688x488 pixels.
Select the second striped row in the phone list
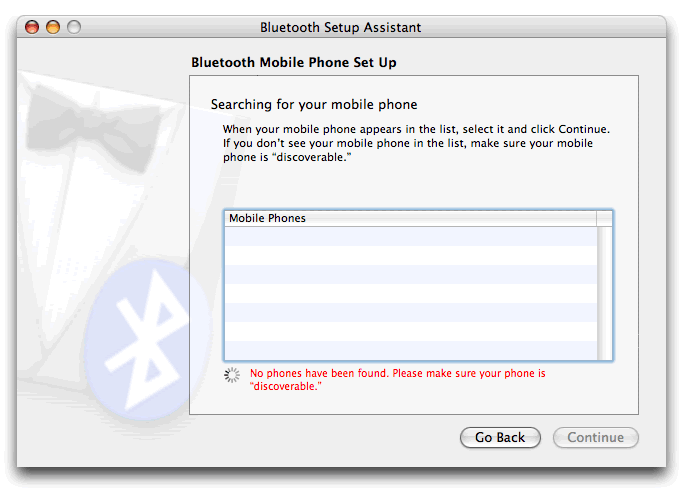(409, 255)
